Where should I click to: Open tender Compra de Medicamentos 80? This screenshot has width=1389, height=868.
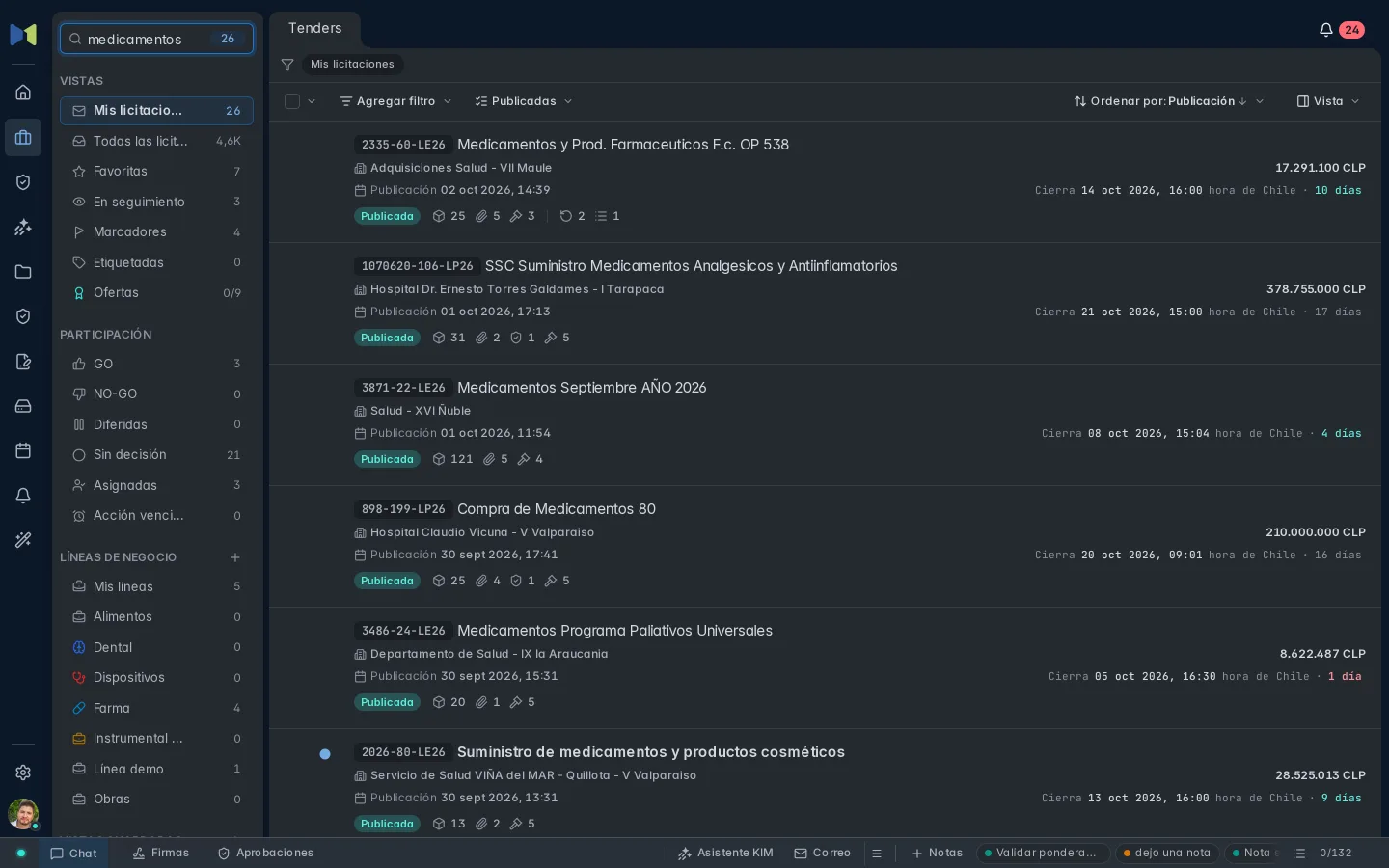pyautogui.click(x=557, y=509)
